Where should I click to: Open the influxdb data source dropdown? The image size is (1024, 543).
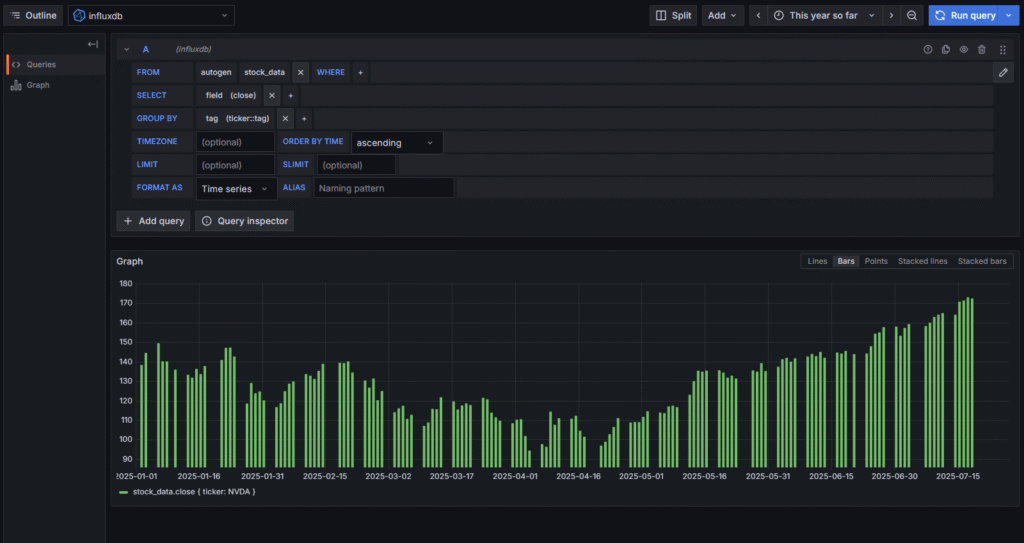click(x=151, y=15)
